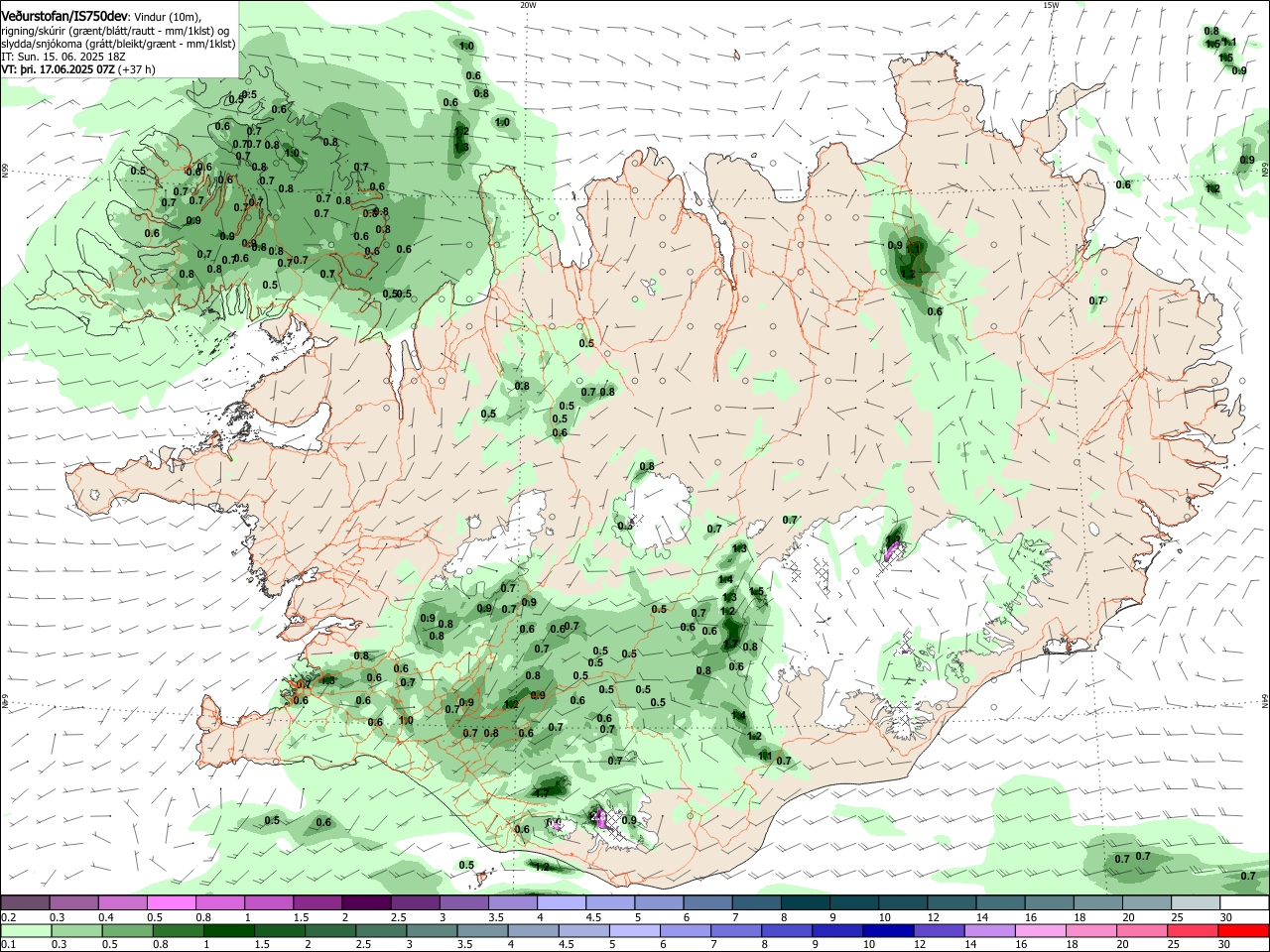Click the white 30+ snow legend swatch
The height and width of the screenshot is (952, 1270).
pos(1243,902)
